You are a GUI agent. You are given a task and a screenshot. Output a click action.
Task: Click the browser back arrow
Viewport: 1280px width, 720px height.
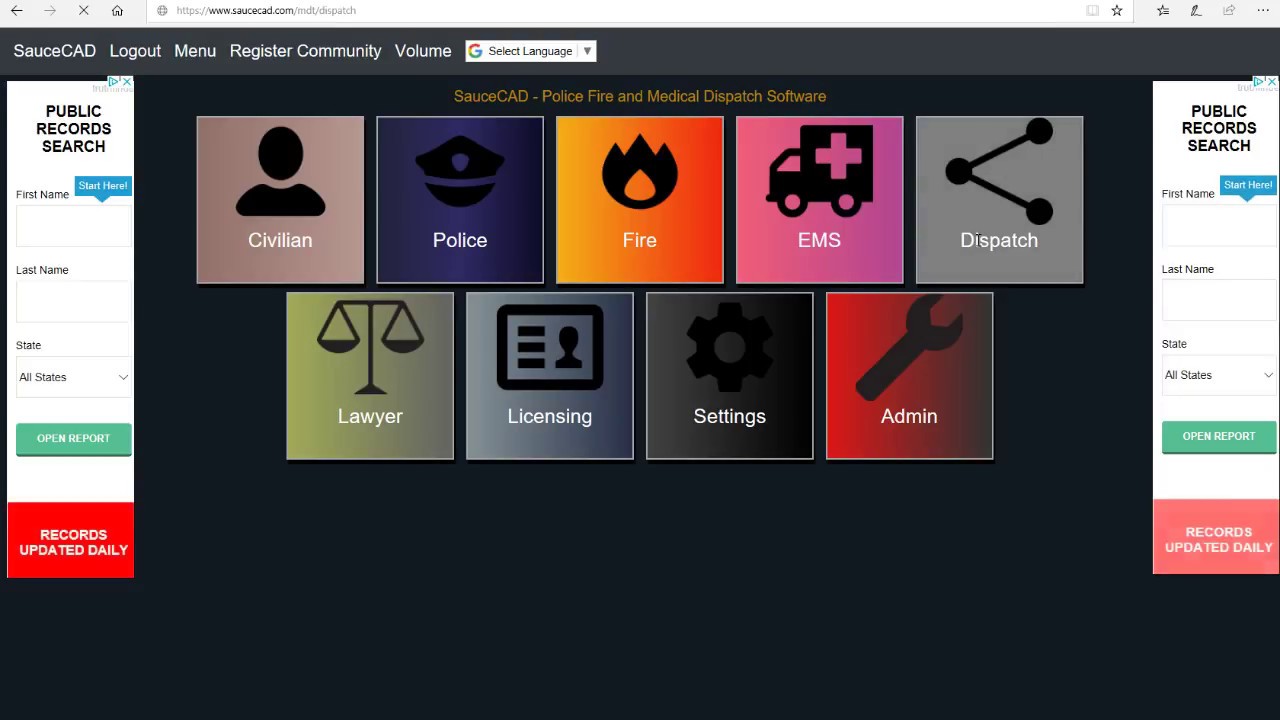(x=17, y=10)
